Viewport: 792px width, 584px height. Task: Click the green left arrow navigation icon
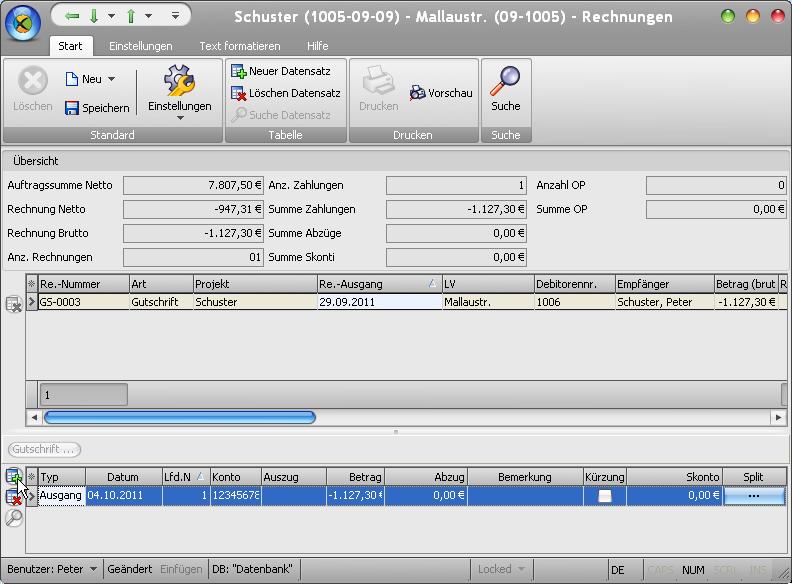73,16
